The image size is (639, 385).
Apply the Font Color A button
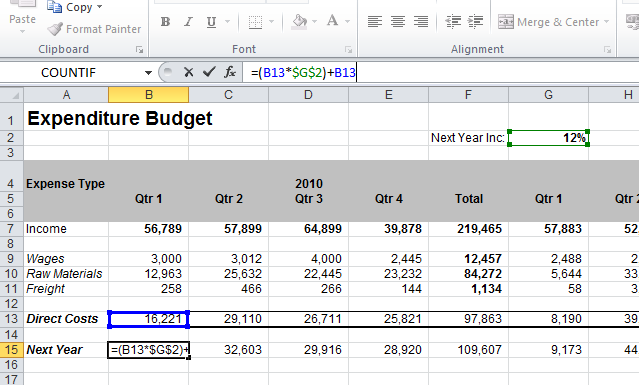point(333,21)
